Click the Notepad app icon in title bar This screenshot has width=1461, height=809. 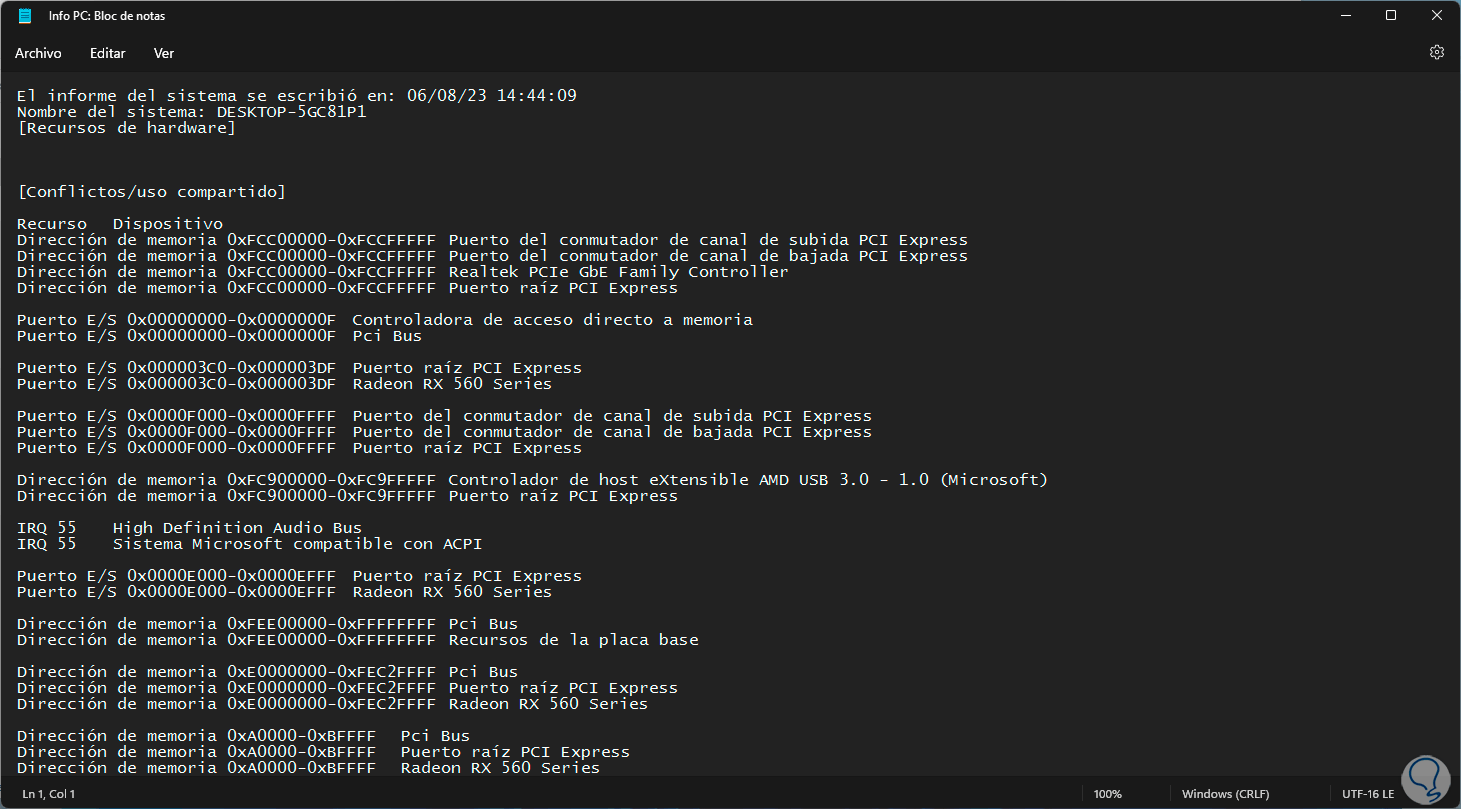[x=25, y=16]
